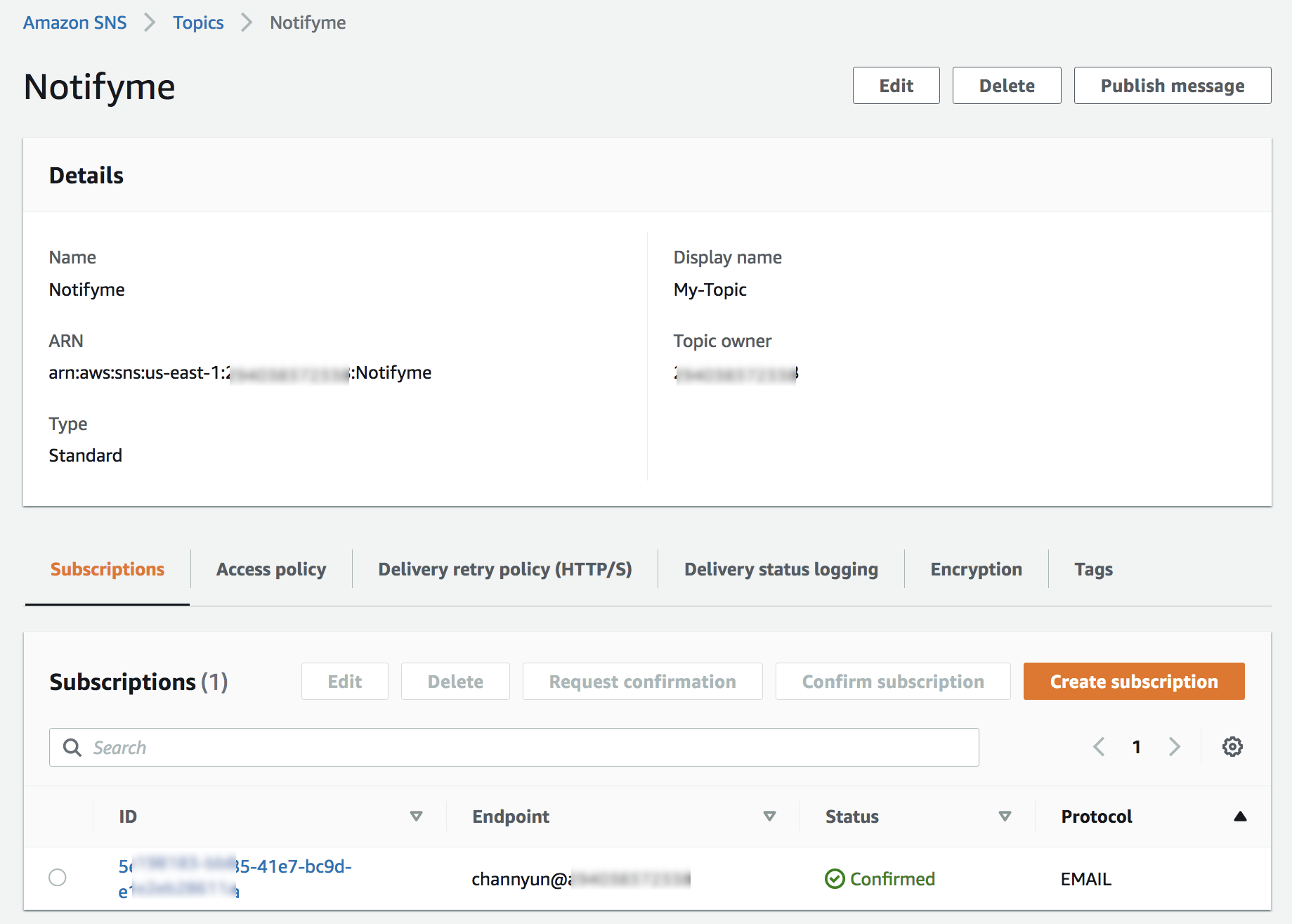Click the ID column header
The width and height of the screenshot is (1292, 924).
pyautogui.click(x=128, y=816)
